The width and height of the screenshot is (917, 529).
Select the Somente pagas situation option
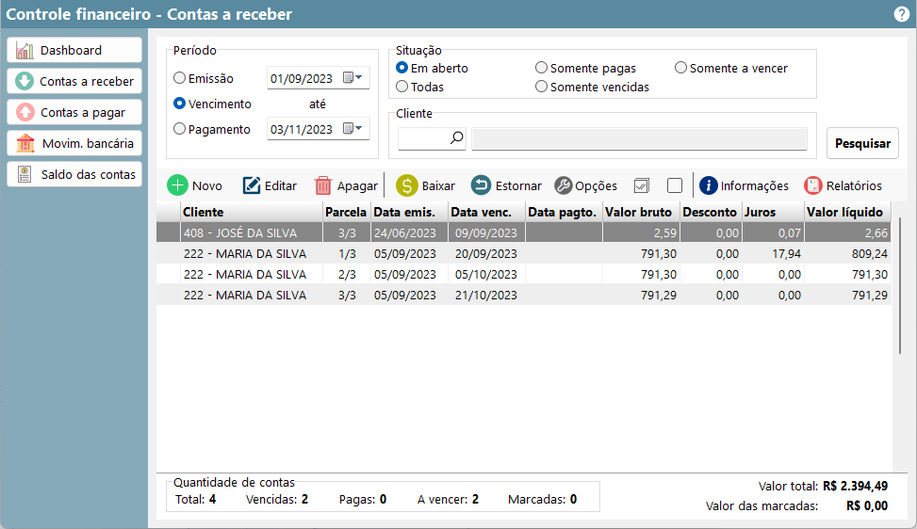[x=541, y=68]
